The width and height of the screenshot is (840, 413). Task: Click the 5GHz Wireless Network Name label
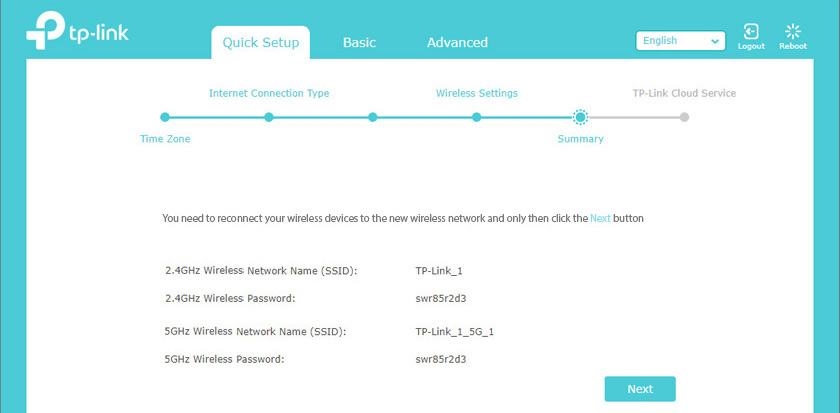[x=261, y=331]
